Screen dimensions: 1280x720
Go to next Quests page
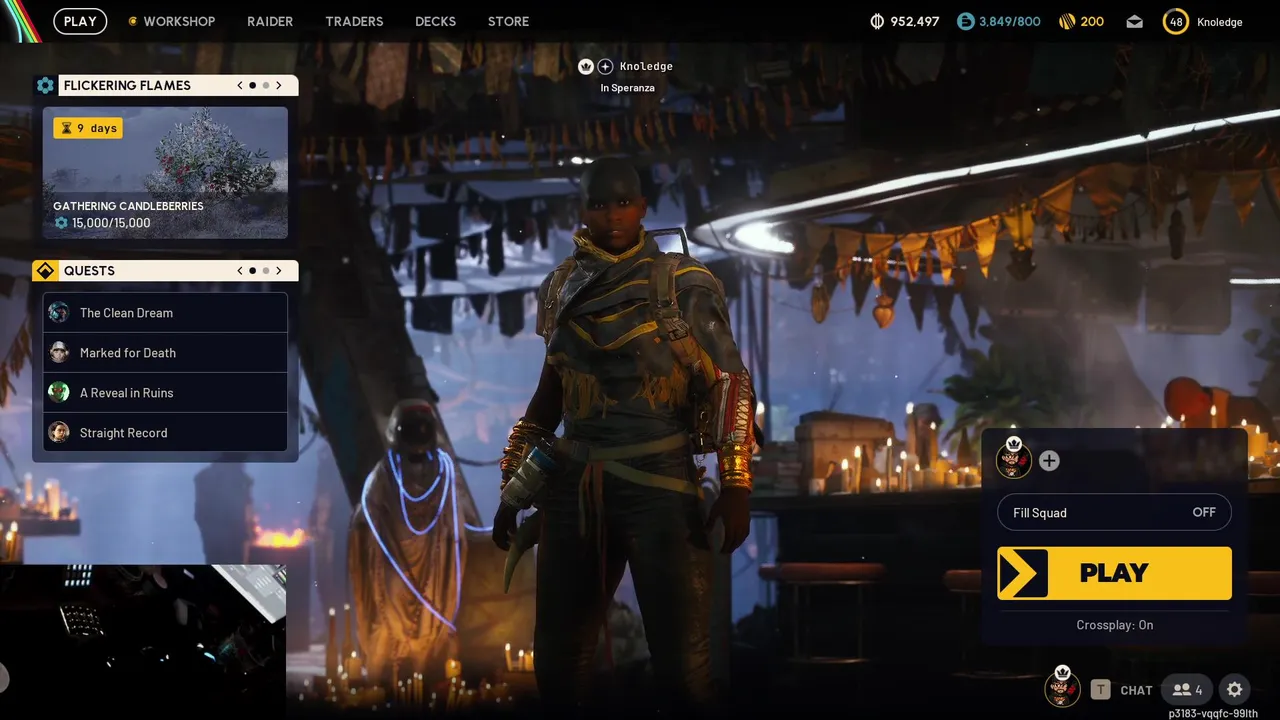click(279, 271)
